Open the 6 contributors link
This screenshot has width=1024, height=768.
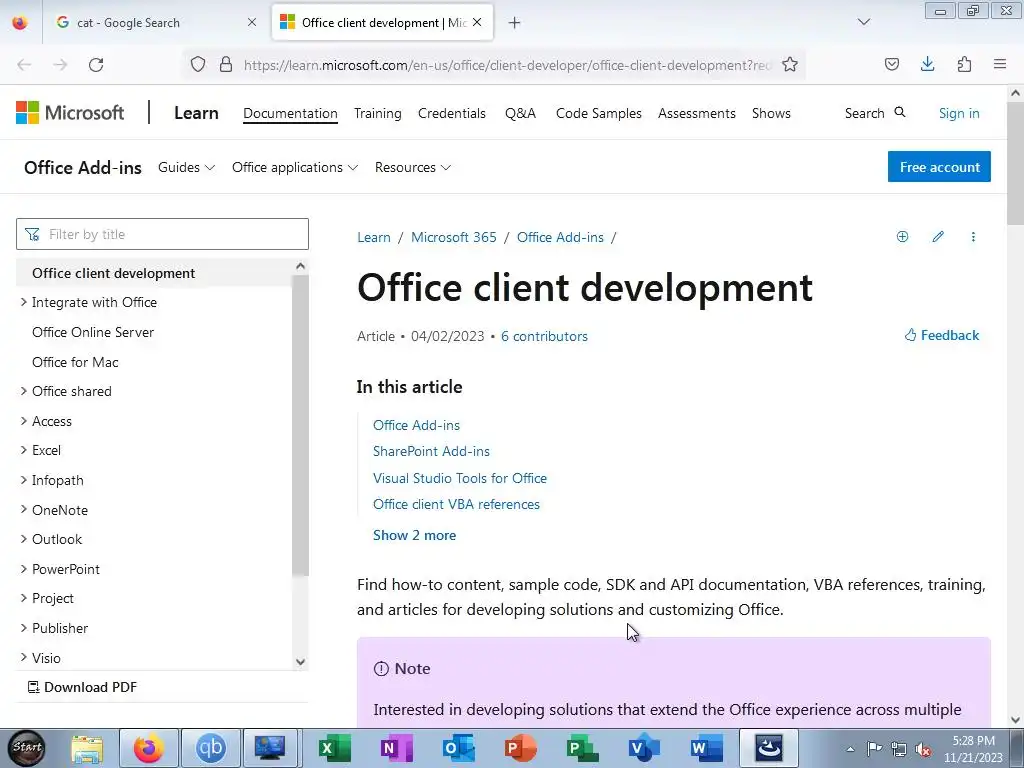[x=544, y=336]
